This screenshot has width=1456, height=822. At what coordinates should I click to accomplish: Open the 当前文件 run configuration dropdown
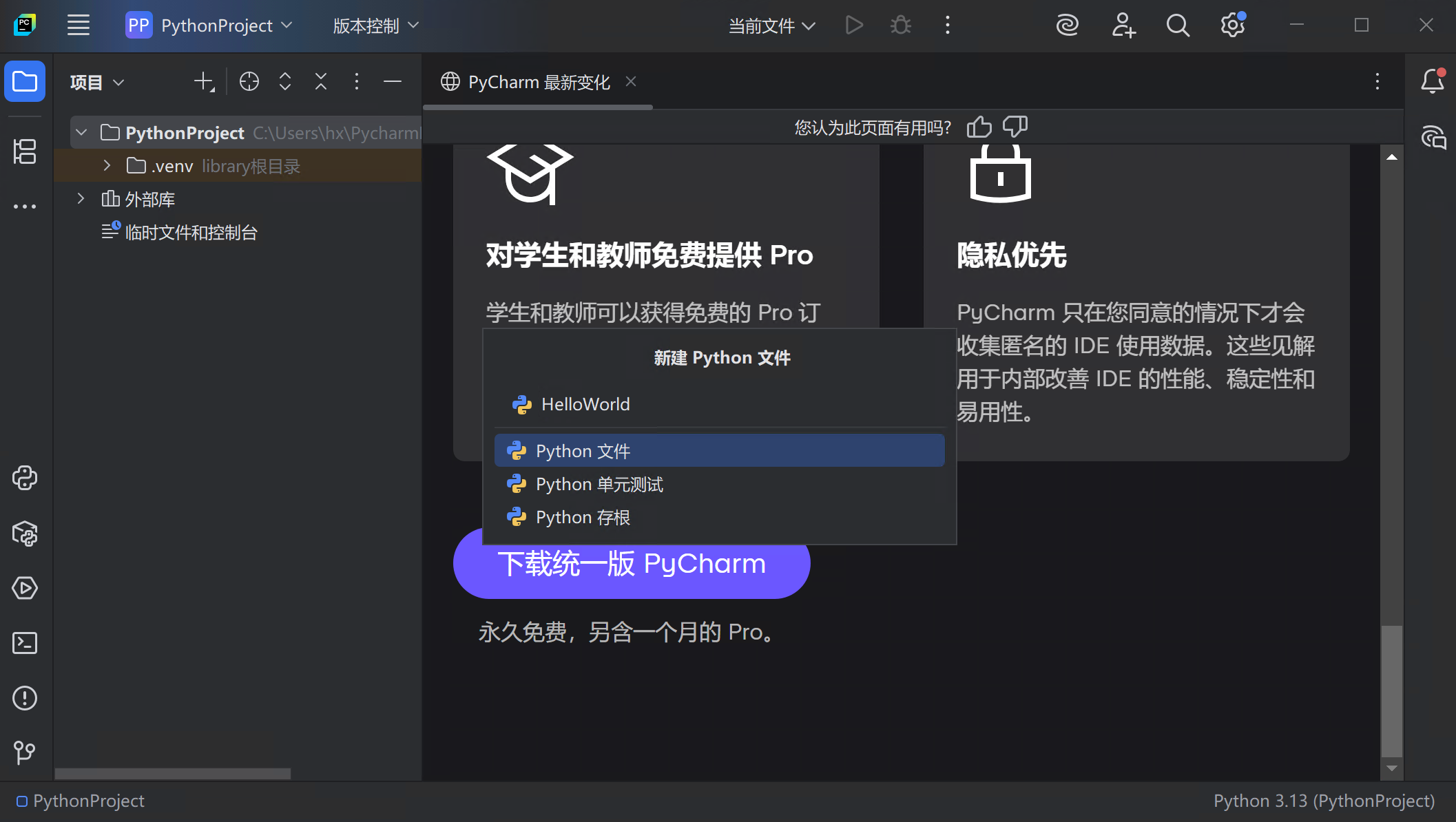772,25
